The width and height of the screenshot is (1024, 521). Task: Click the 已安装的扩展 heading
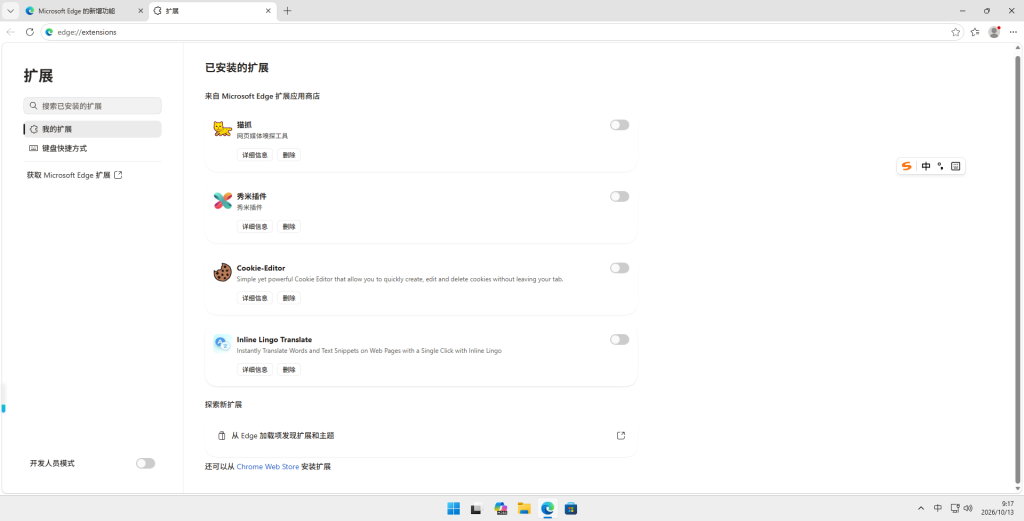coord(237,68)
